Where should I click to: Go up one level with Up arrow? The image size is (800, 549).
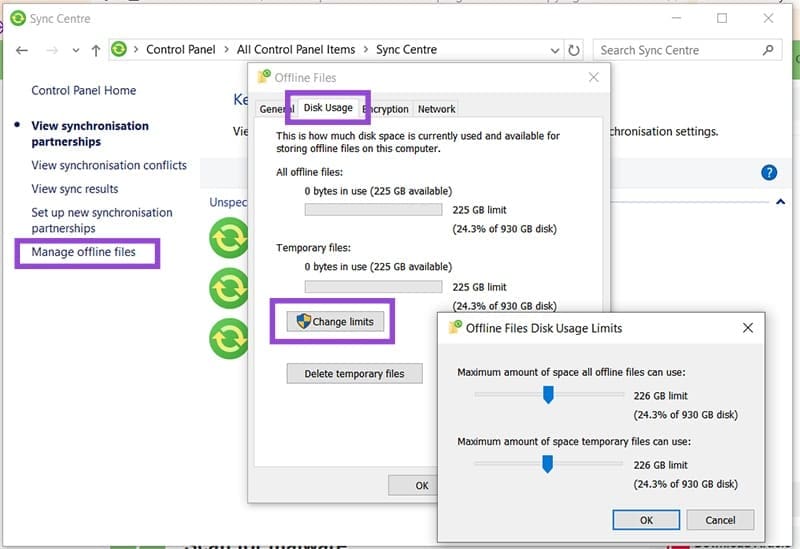[96, 50]
